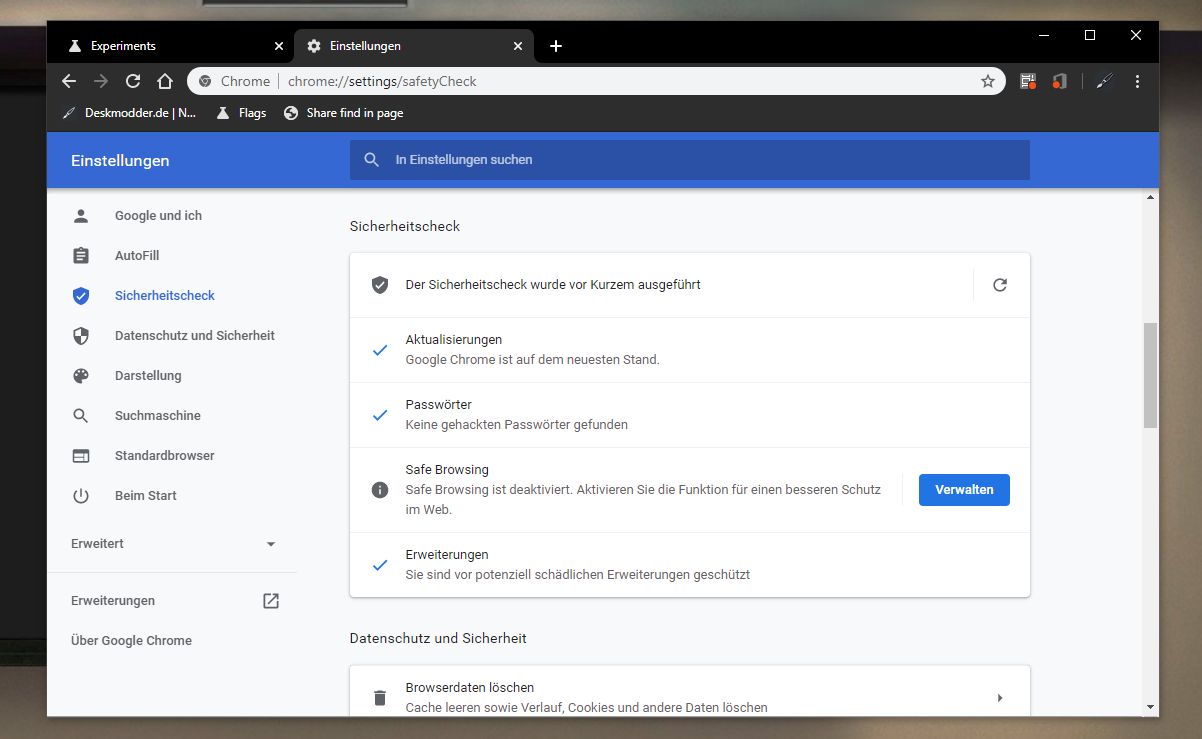Select the Einstellungen tab

[x=414, y=46]
